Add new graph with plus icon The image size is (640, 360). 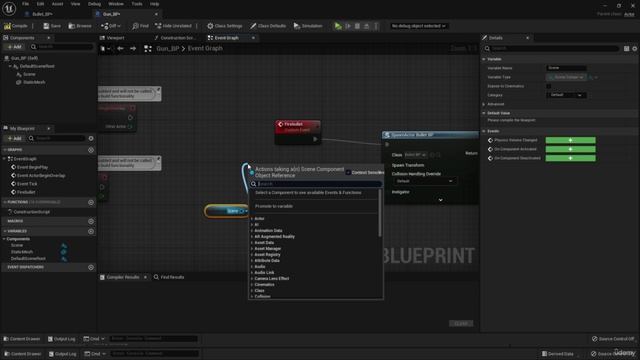pos(91,150)
